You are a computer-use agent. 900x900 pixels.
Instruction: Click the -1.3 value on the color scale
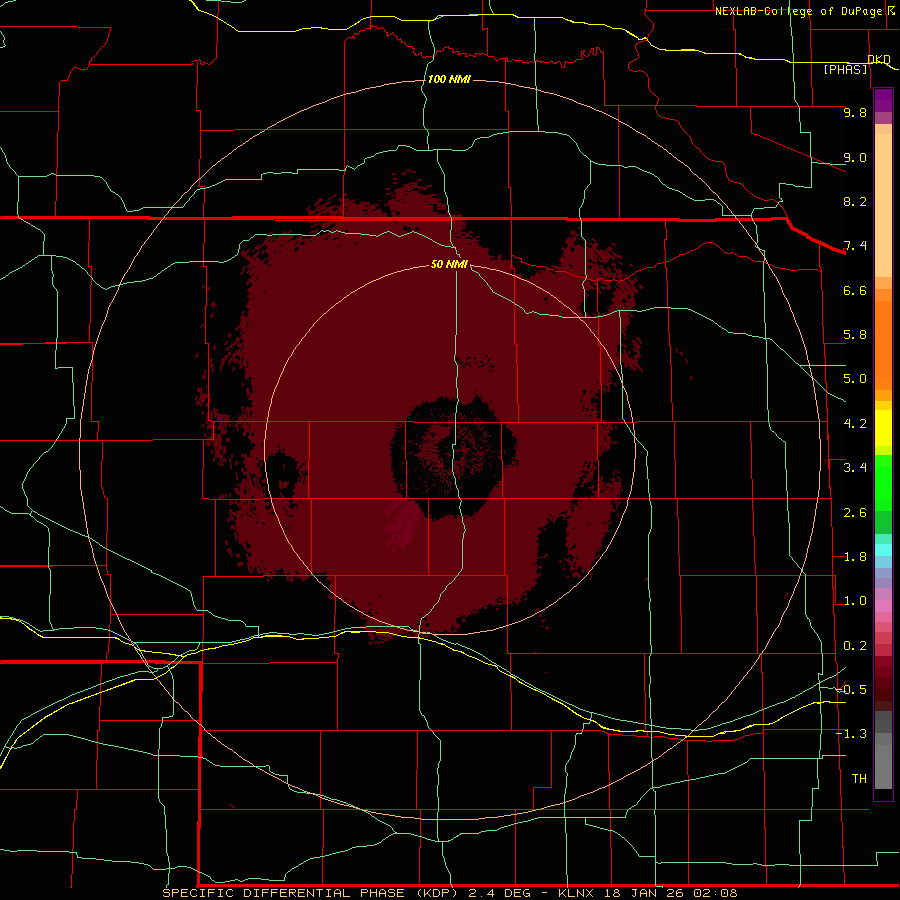point(852,734)
